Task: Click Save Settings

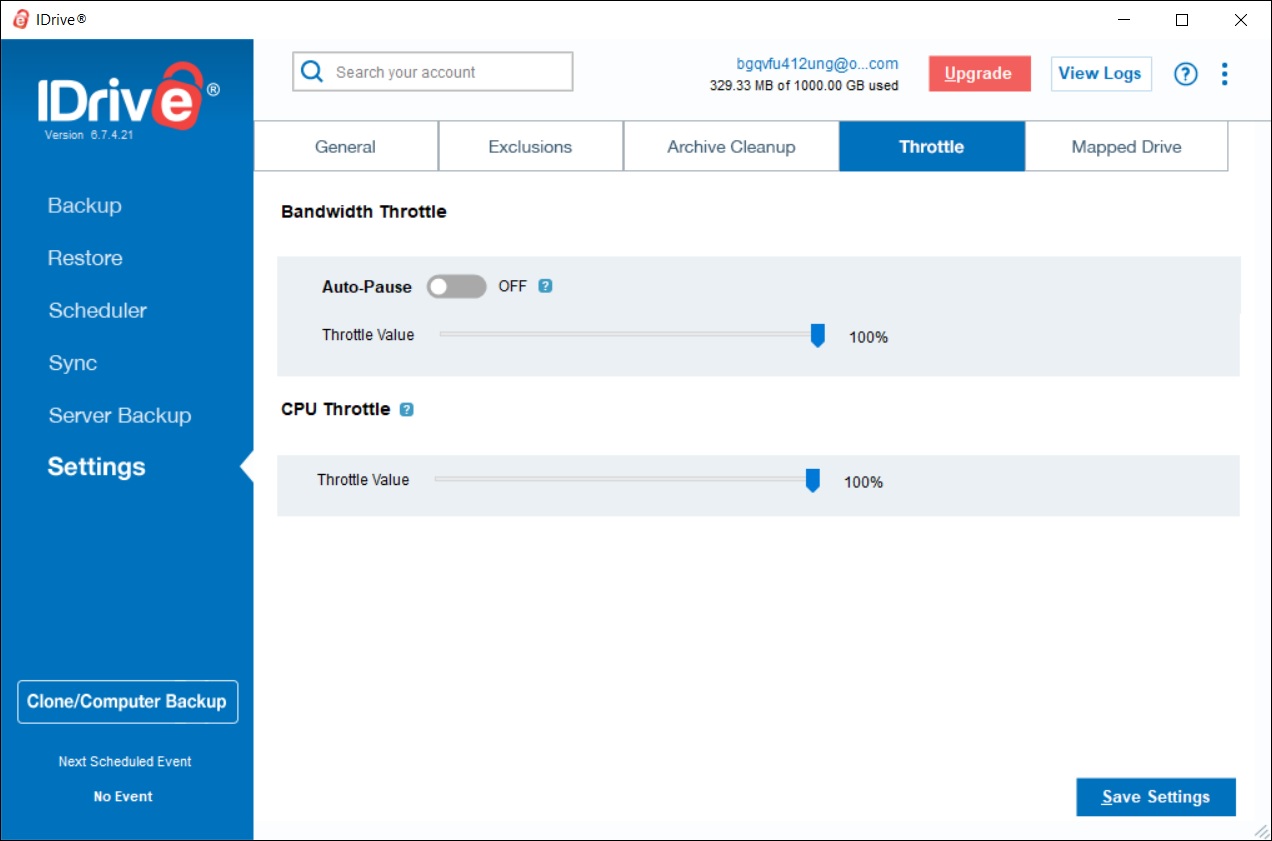Action: 1156,797
